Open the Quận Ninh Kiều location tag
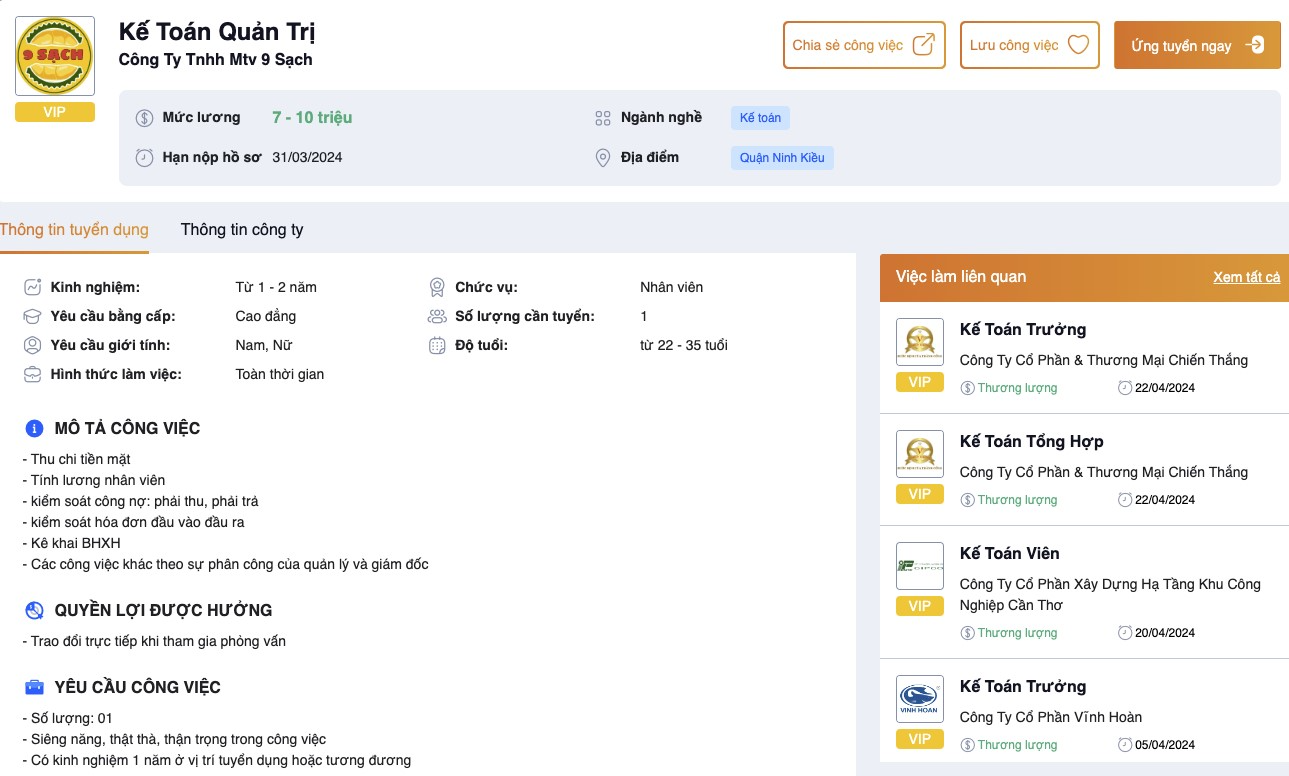Viewport: 1289px width, 776px height. click(782, 158)
